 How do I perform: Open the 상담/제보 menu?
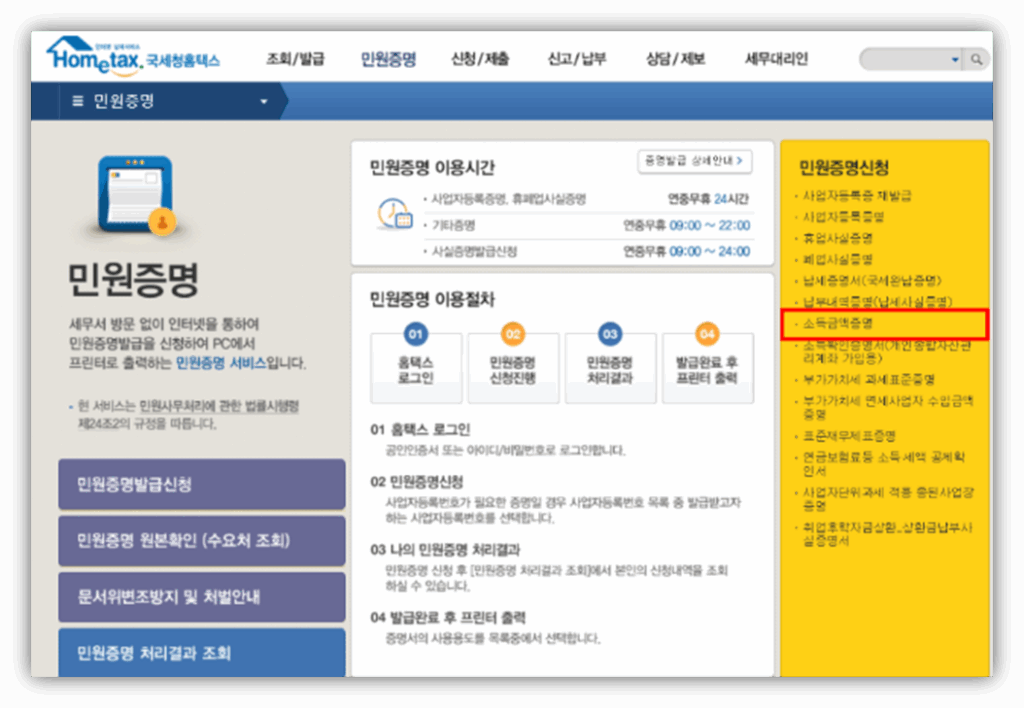[675, 59]
